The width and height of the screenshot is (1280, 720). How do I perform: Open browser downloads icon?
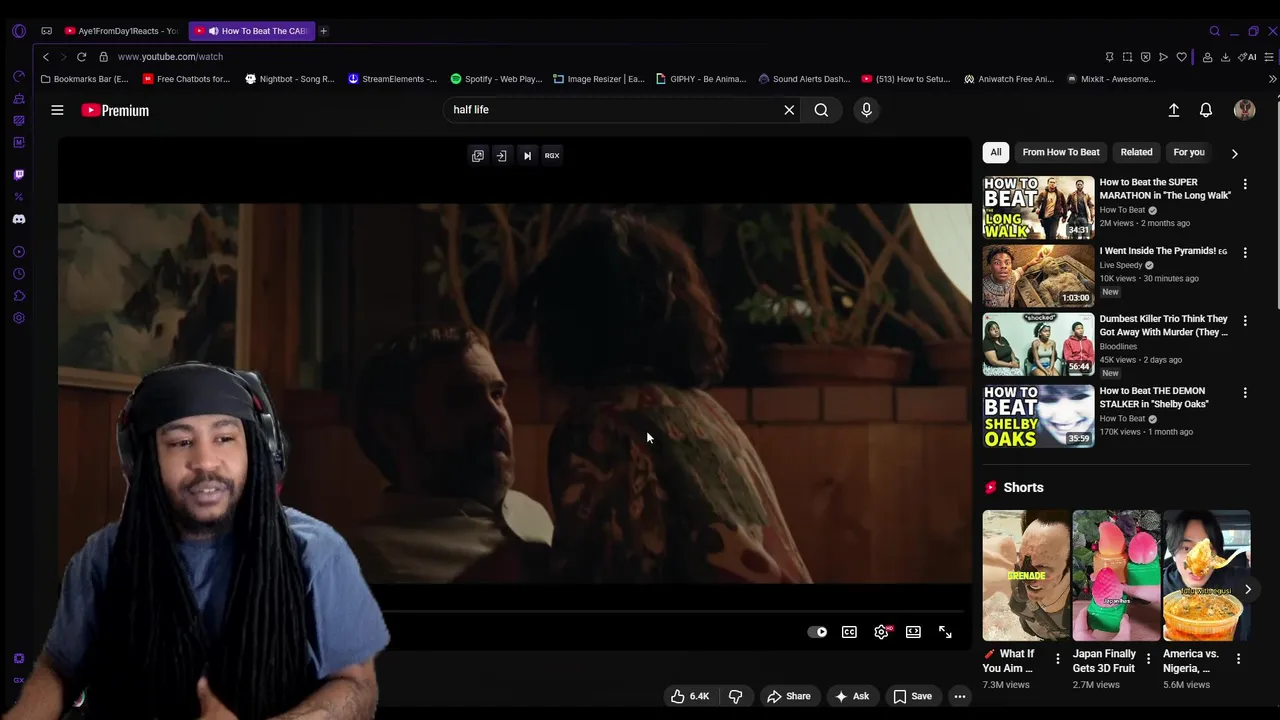click(x=1225, y=57)
